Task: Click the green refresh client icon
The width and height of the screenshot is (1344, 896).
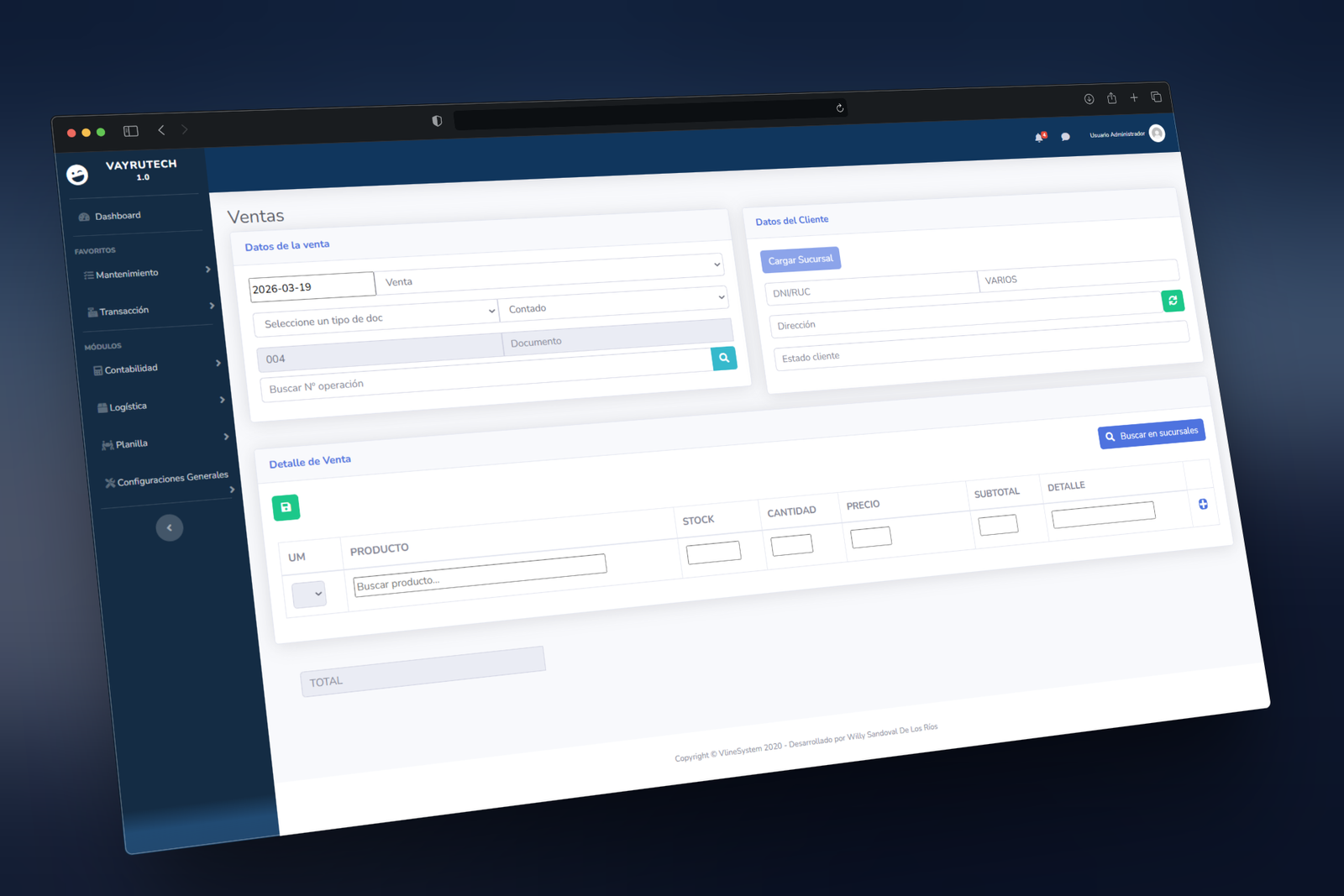Action: 1173,301
